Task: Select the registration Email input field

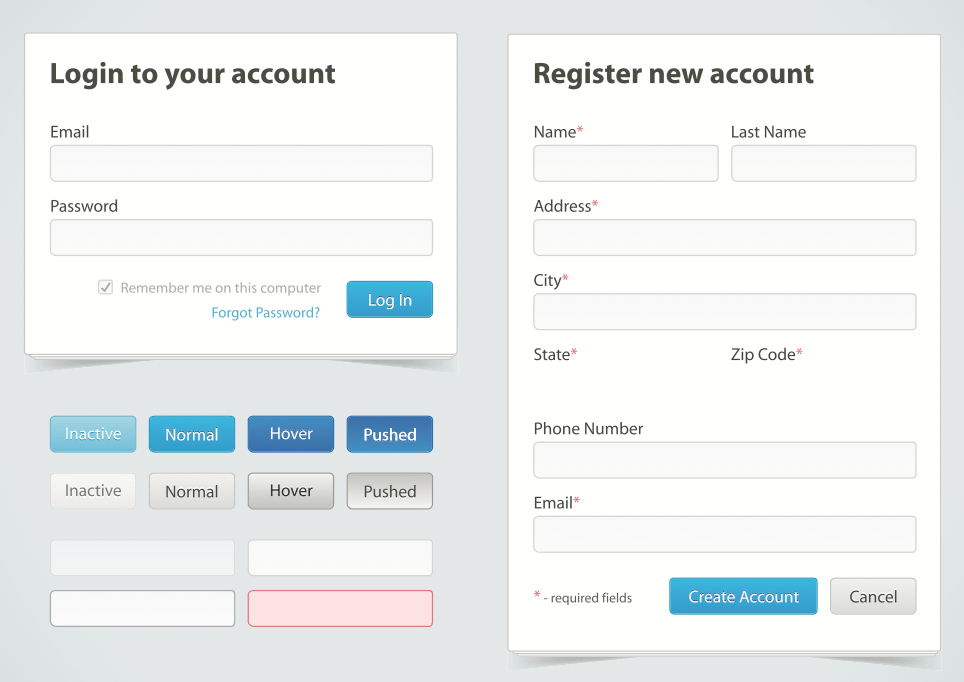Action: click(724, 534)
